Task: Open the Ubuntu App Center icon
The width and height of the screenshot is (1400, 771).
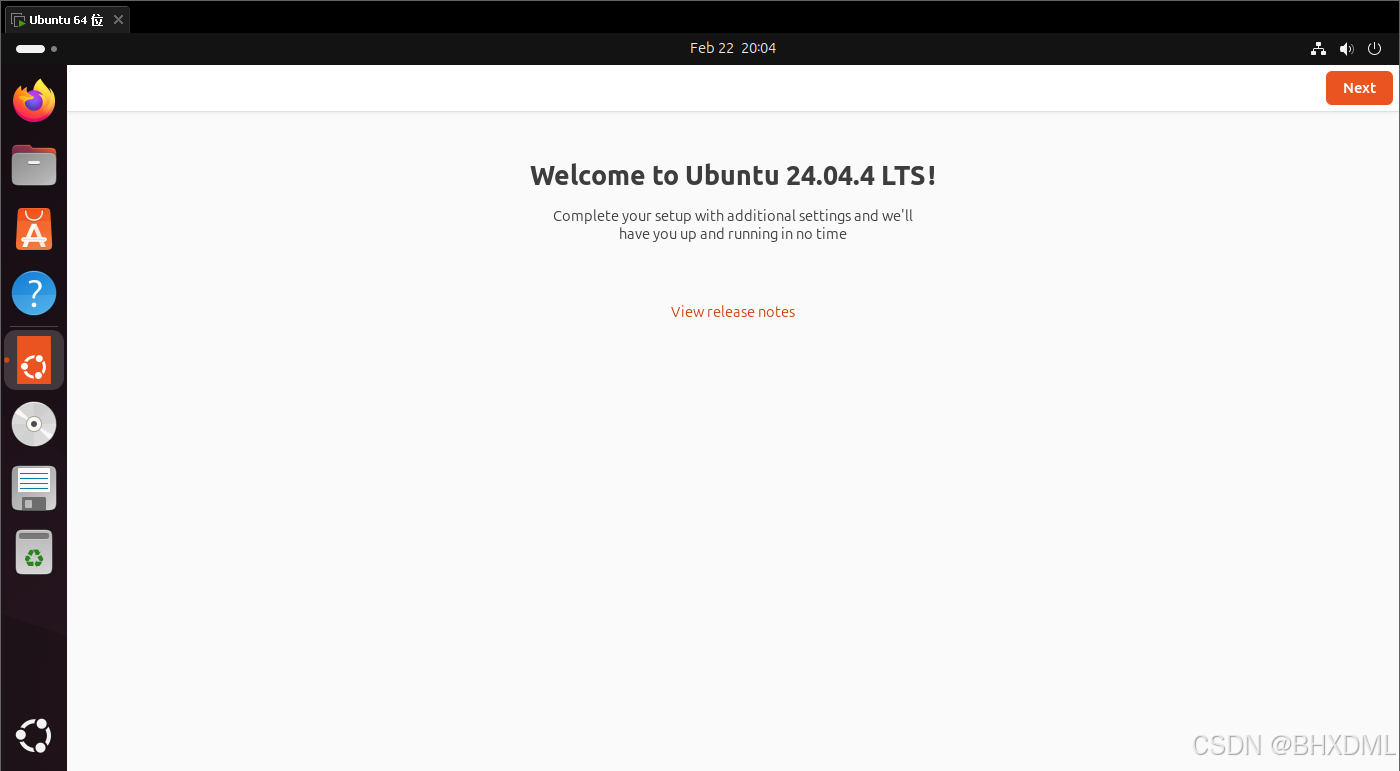Action: click(x=34, y=229)
